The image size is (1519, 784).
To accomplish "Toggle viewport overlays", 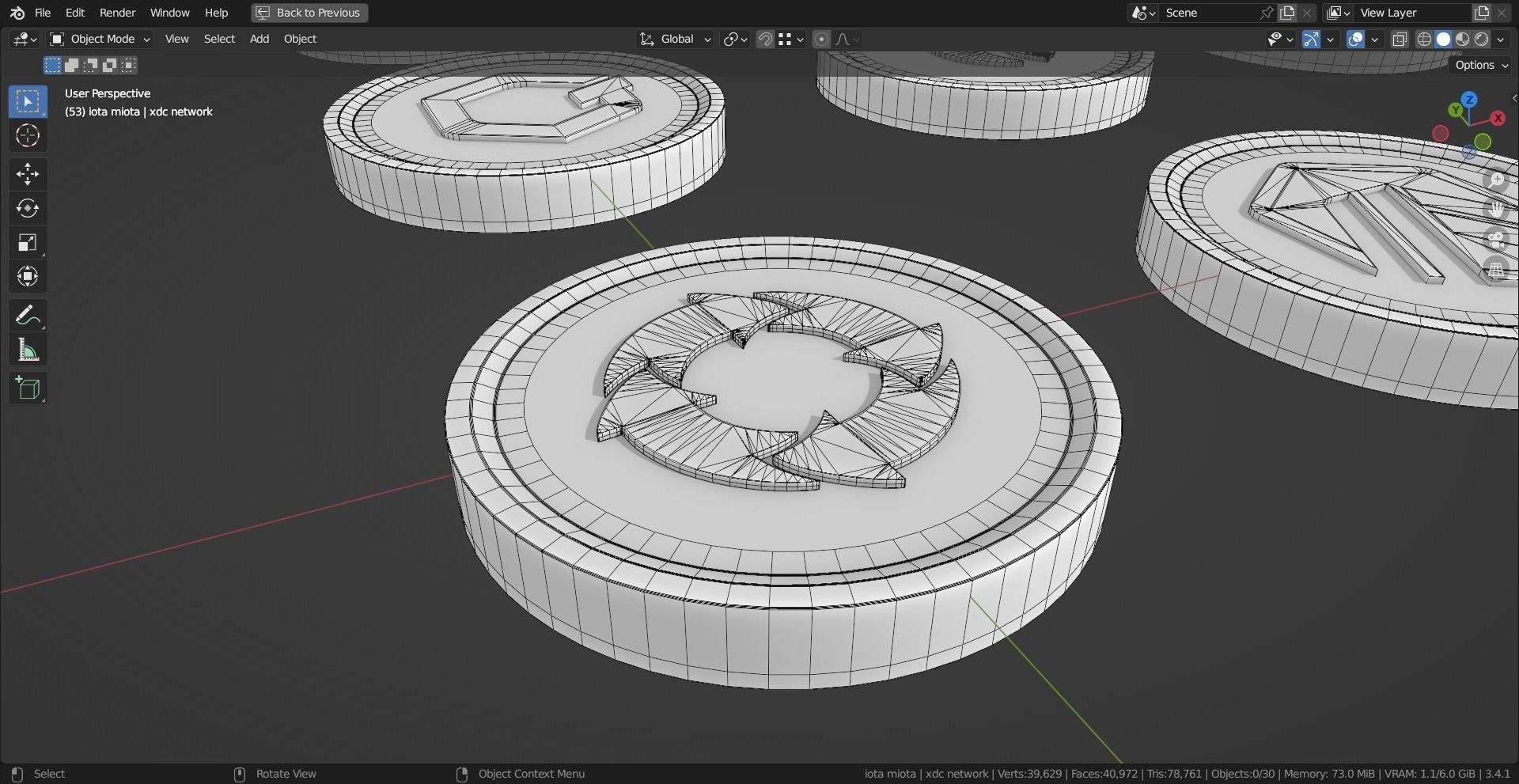I will 1355,39.
